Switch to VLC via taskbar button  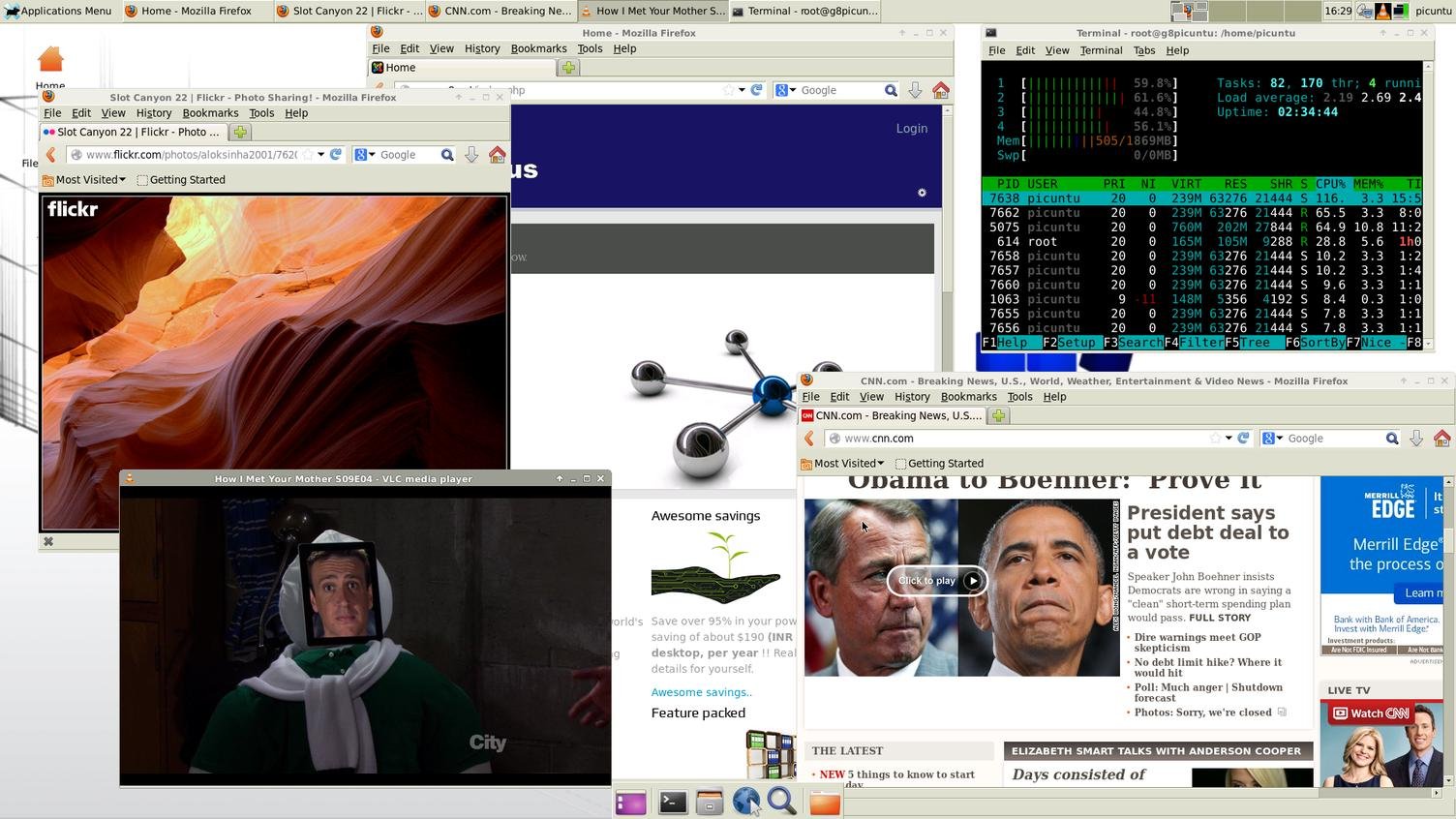[652, 11]
